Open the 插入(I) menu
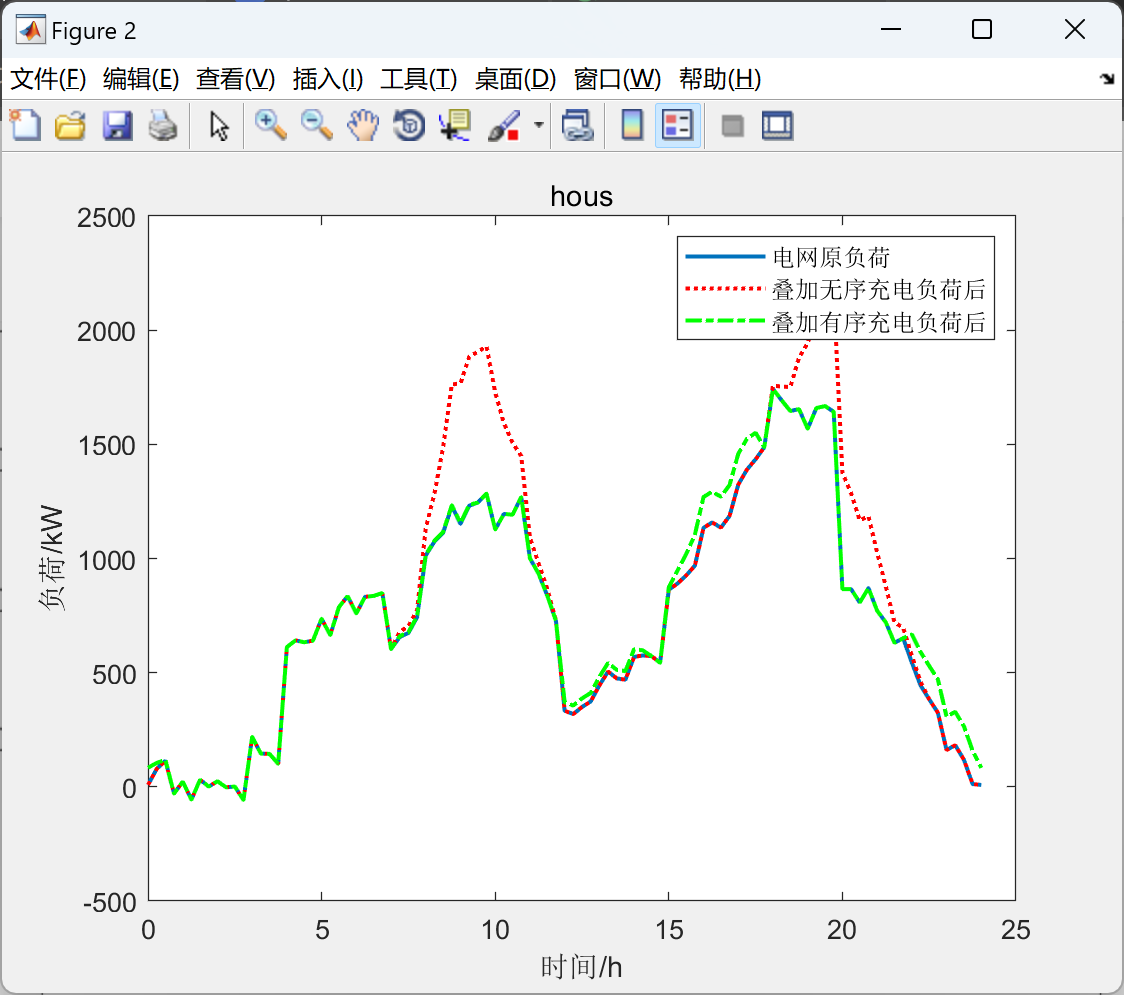This screenshot has height=995, width=1124. [328, 79]
